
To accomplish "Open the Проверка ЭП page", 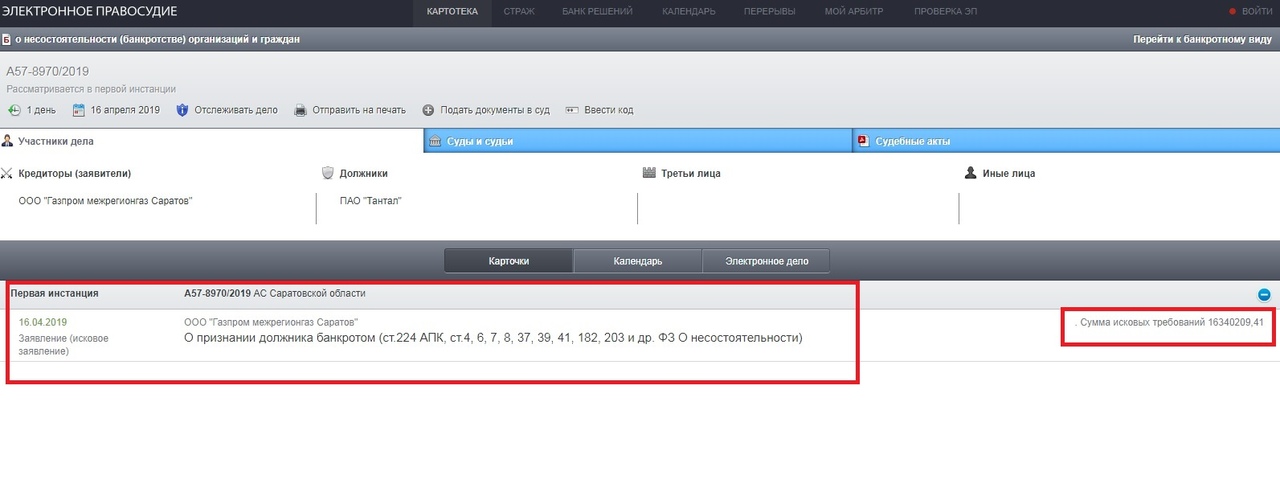I will point(945,12).
